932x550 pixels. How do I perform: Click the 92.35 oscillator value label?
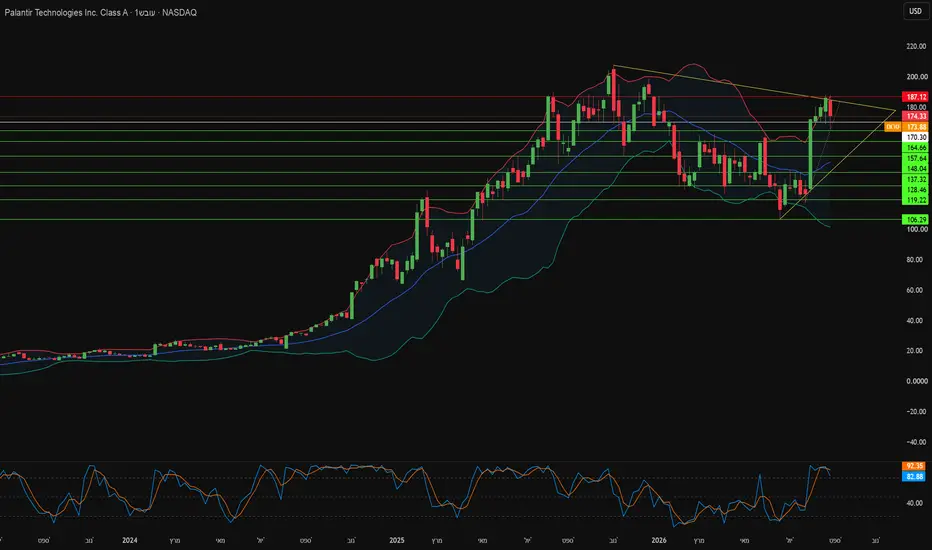click(914, 466)
